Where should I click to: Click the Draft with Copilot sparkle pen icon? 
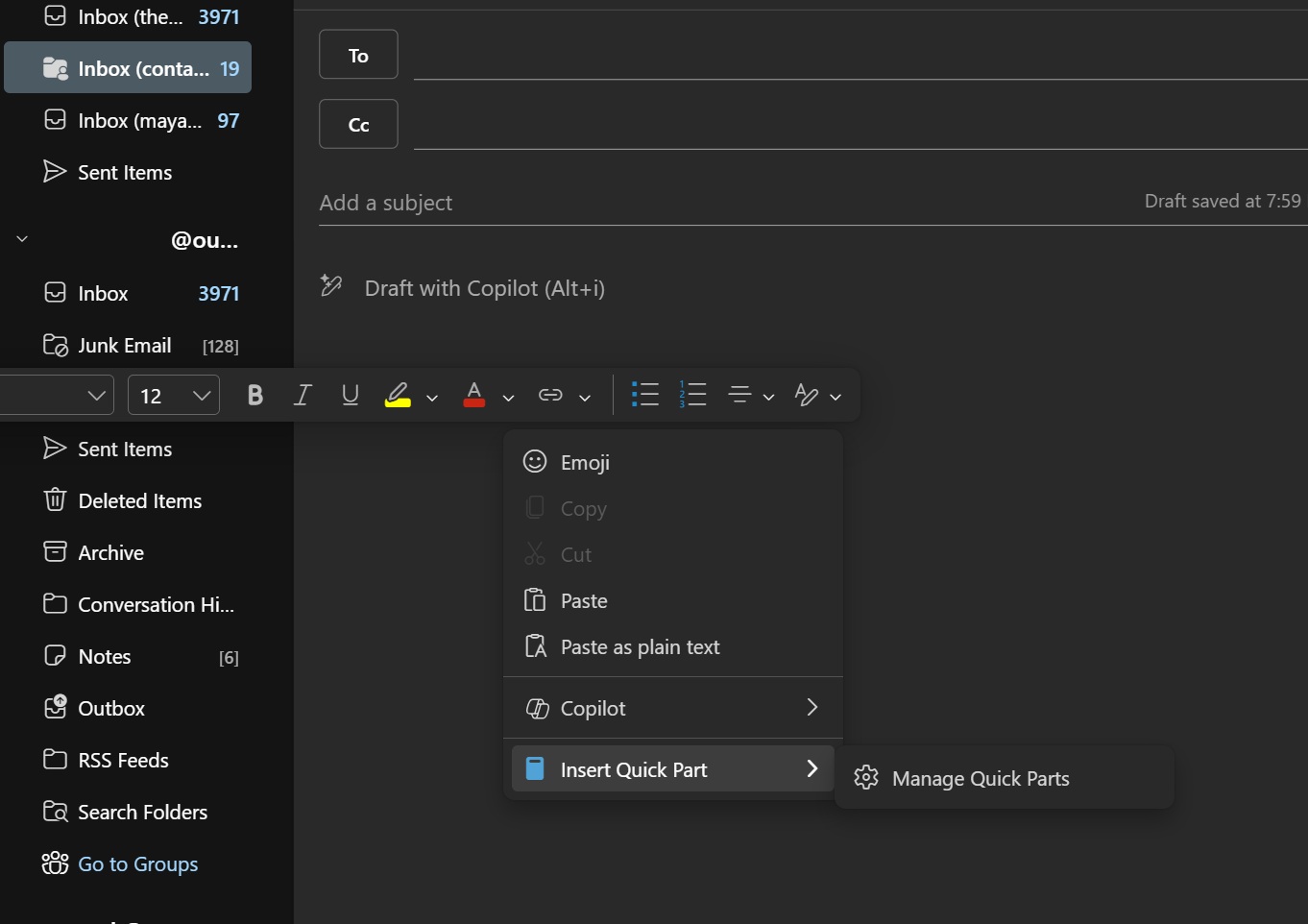click(x=331, y=285)
